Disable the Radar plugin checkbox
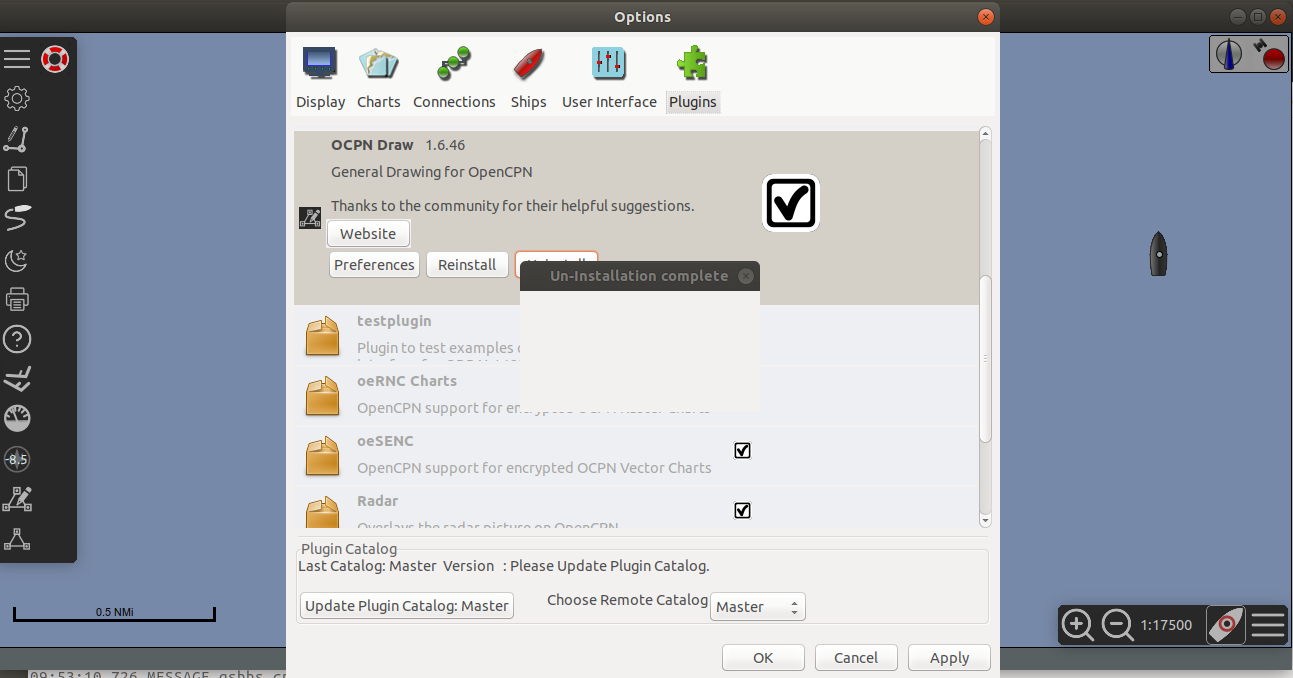The width and height of the screenshot is (1293, 678). click(x=742, y=510)
